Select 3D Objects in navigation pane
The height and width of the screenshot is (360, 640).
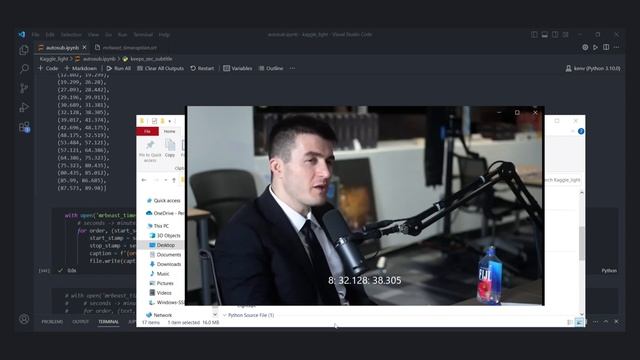point(165,236)
